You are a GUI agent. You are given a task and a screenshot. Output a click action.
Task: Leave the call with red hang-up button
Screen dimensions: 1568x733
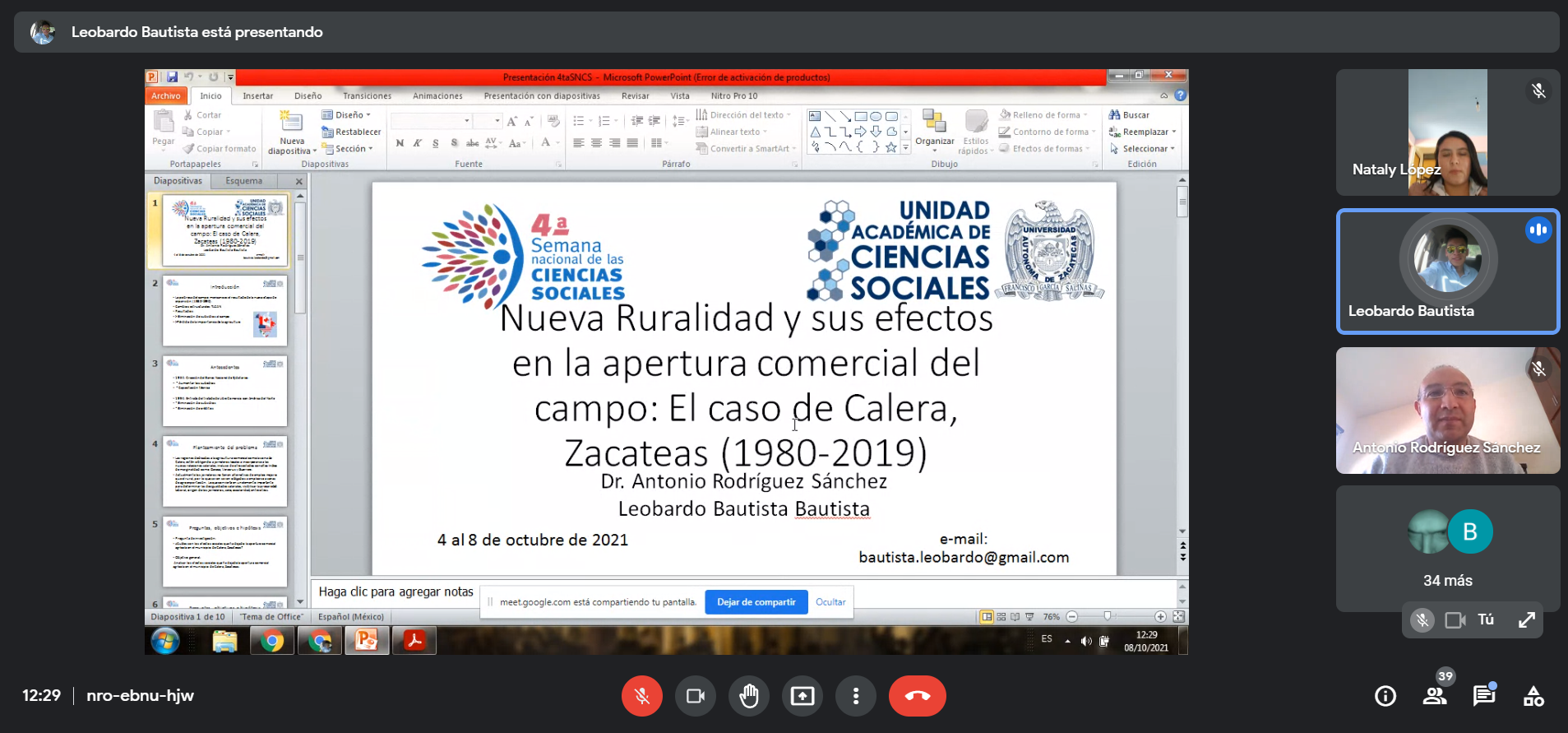click(x=917, y=696)
